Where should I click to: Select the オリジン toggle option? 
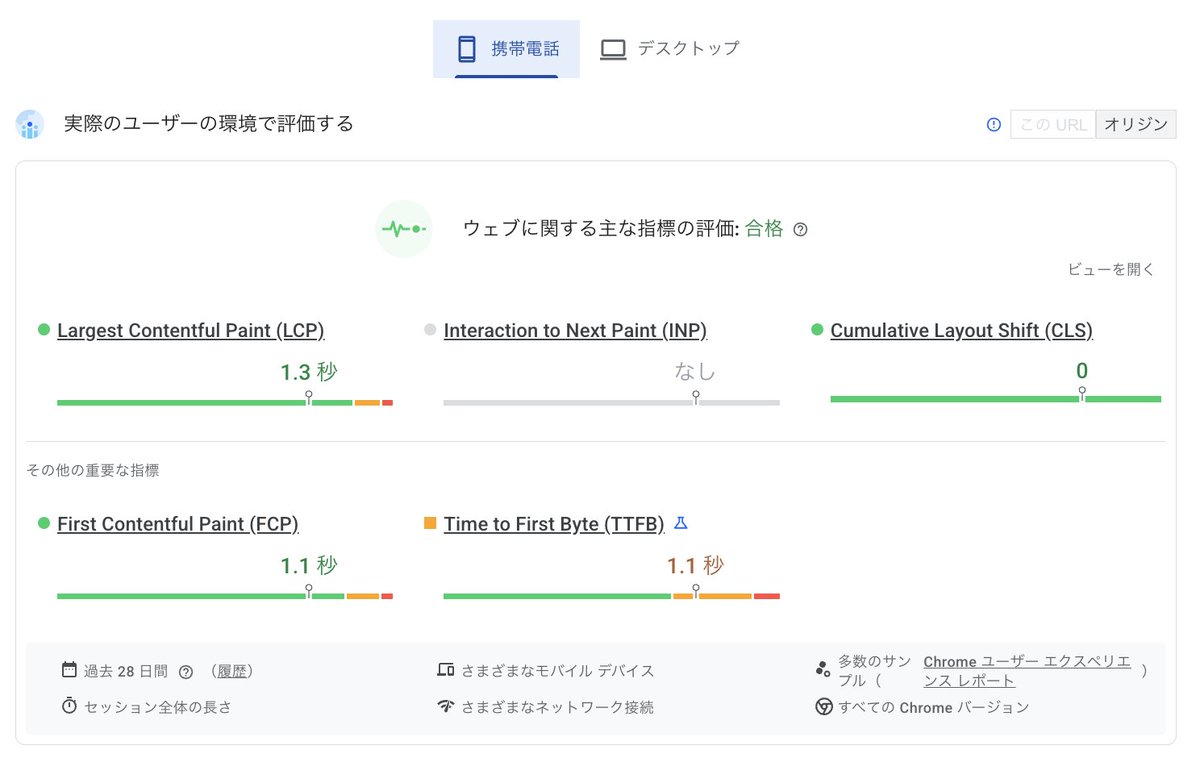click(x=1136, y=124)
